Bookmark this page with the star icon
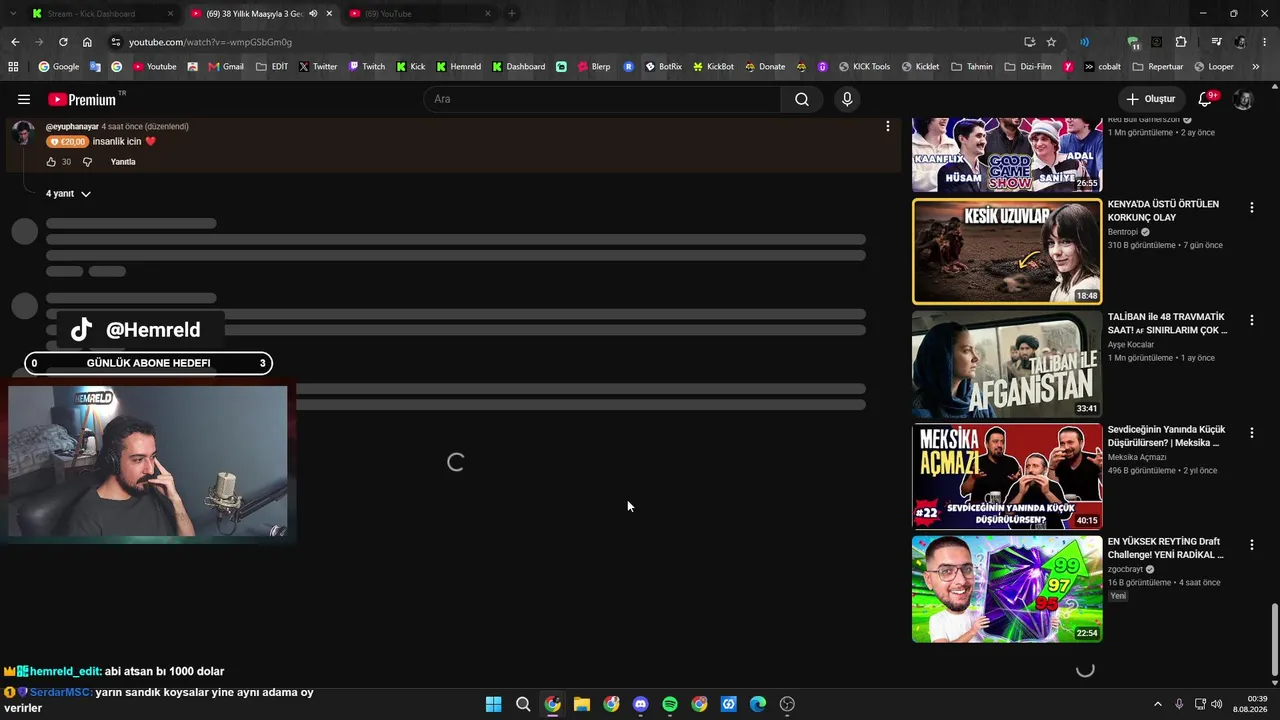This screenshot has width=1280, height=720. [1051, 42]
